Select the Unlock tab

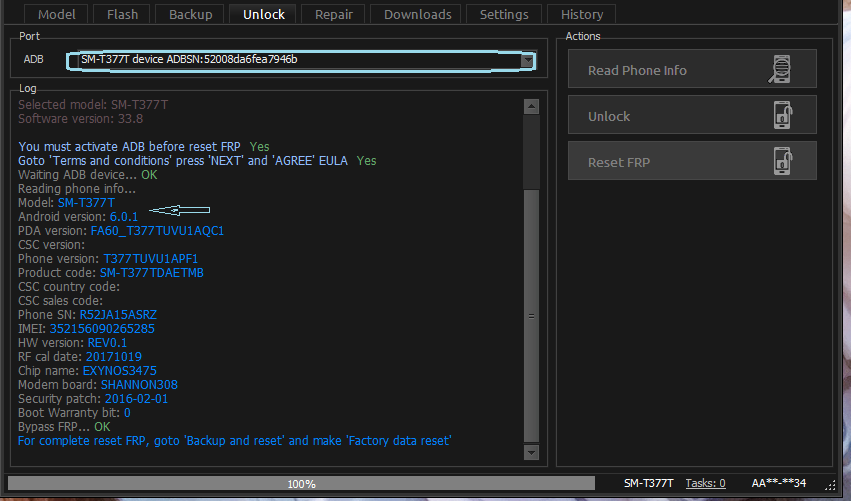(x=264, y=14)
